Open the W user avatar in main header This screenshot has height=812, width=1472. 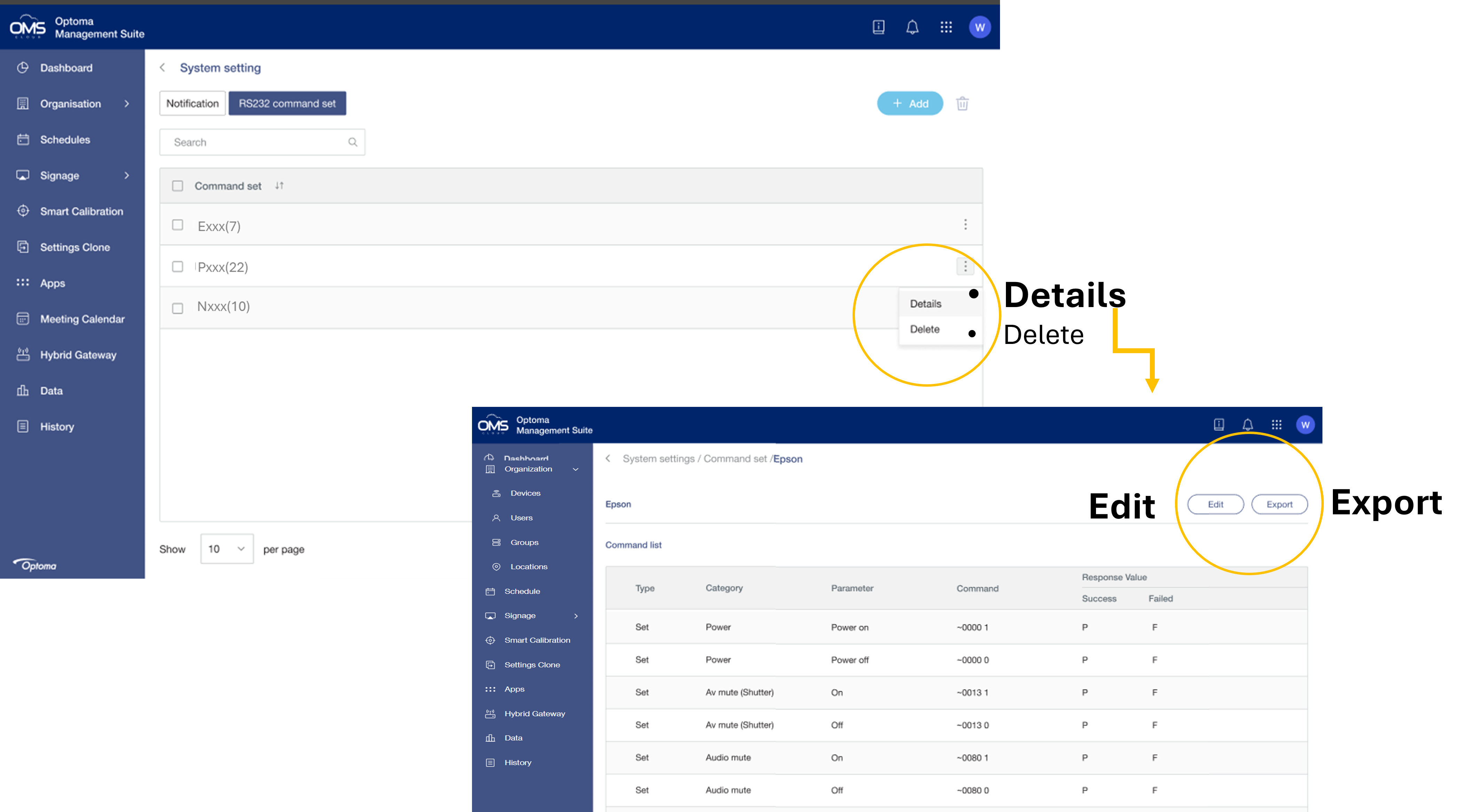(979, 27)
